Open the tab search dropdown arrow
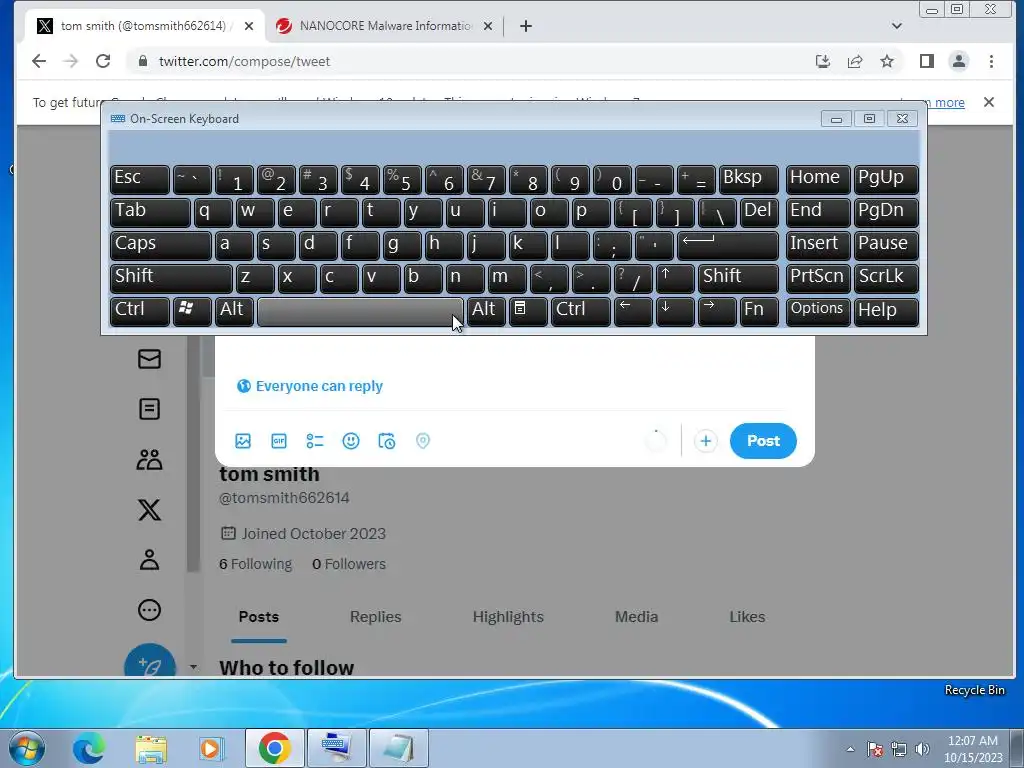1024x768 pixels. (x=897, y=26)
